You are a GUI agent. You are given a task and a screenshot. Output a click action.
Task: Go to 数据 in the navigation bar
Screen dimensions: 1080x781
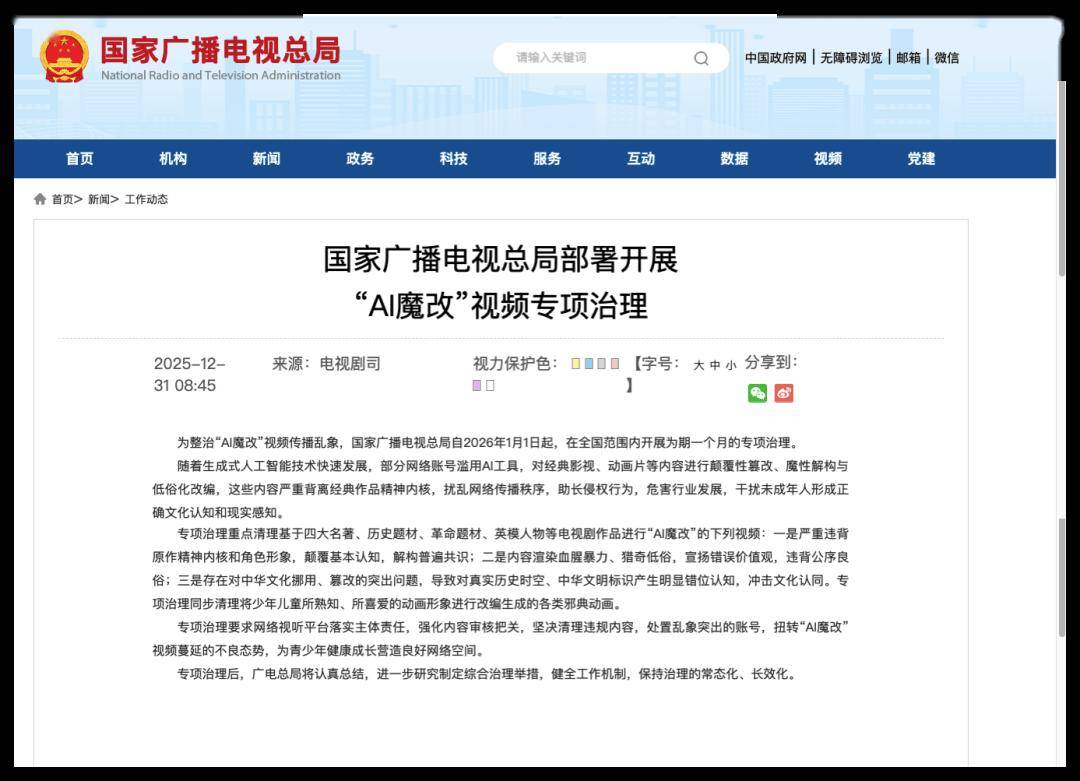(734, 159)
